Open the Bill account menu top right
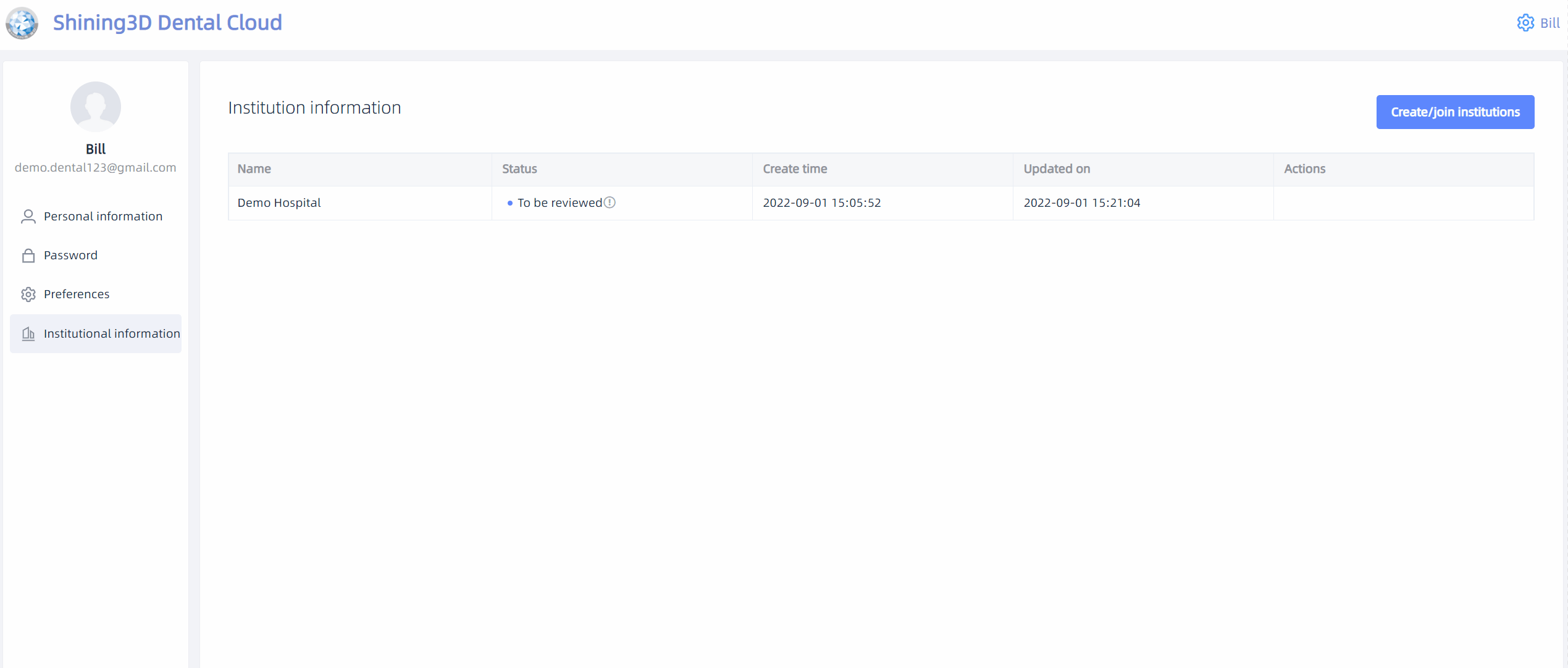The image size is (1568, 668). [1549, 23]
